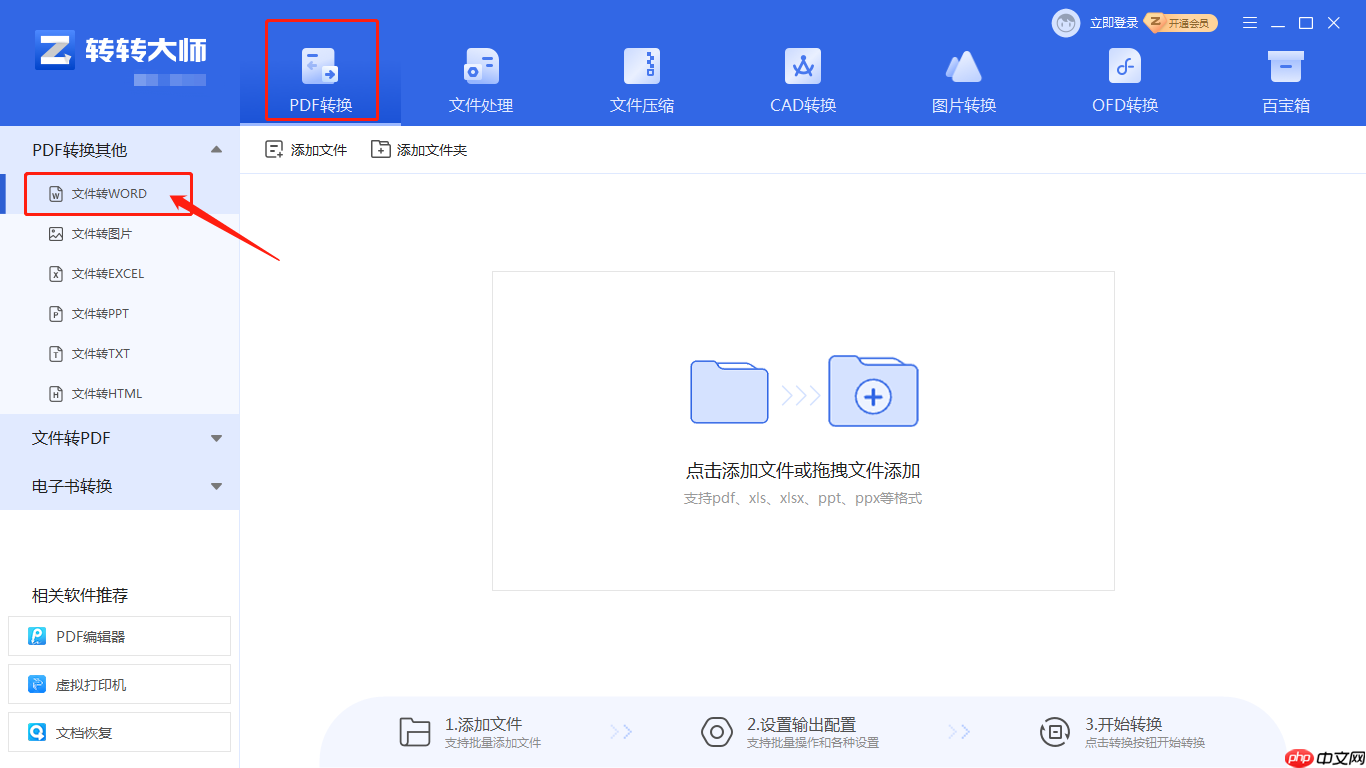Click the 转转大师 logo icon
The image size is (1366, 768).
pyautogui.click(x=54, y=49)
